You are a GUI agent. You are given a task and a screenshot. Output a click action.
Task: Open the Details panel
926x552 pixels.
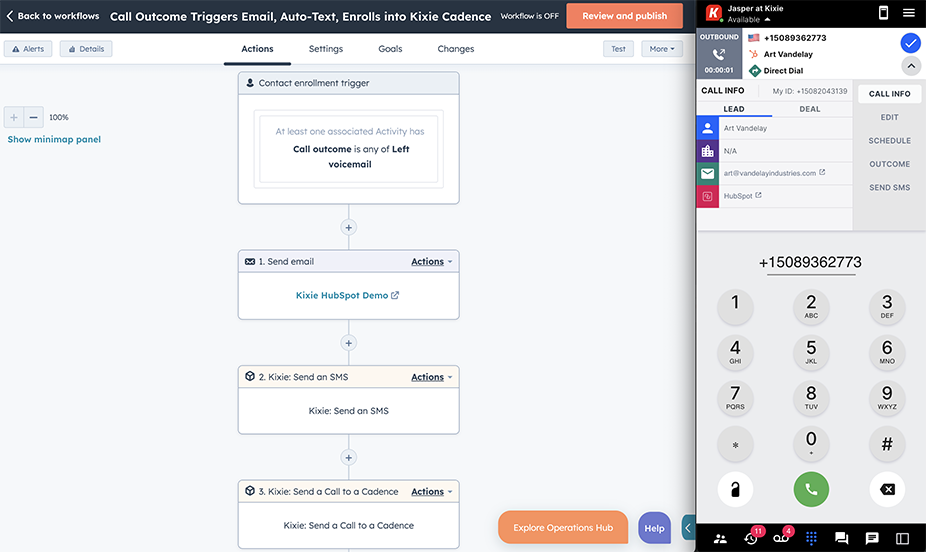coord(86,49)
